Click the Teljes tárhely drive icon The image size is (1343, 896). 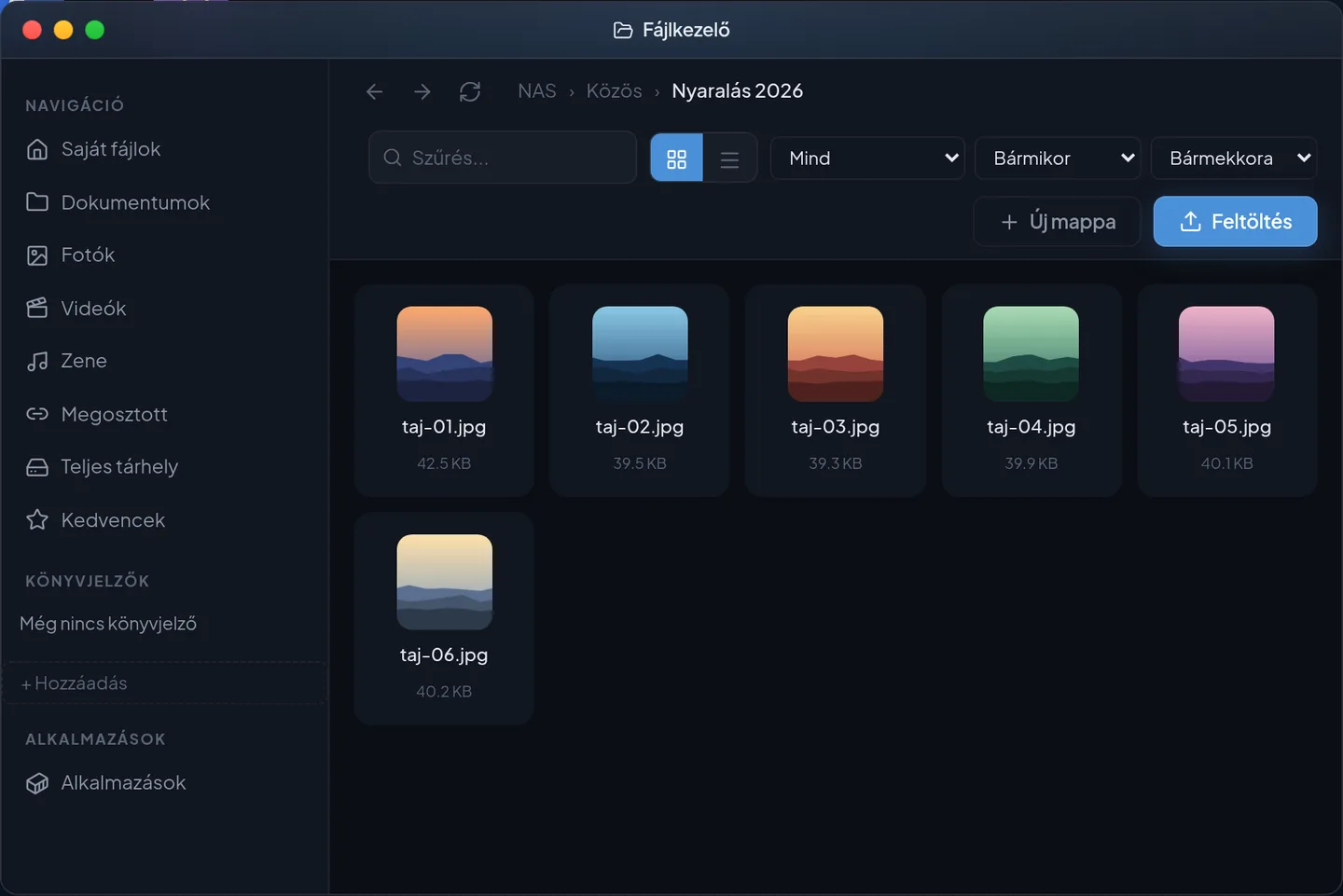pyautogui.click(x=37, y=467)
